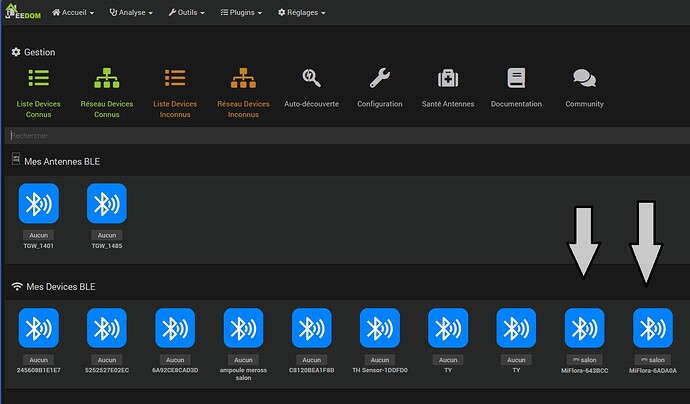Expand the Outils dropdown menu

pos(187,12)
